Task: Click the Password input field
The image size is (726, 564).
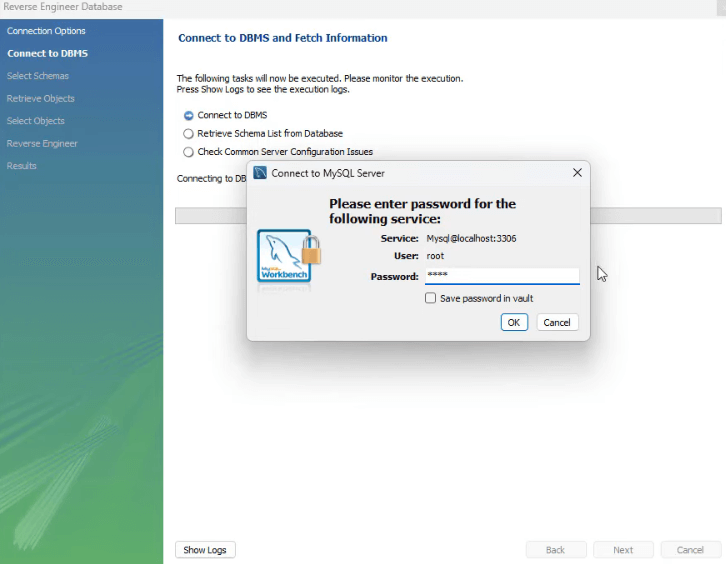Action: click(502, 276)
